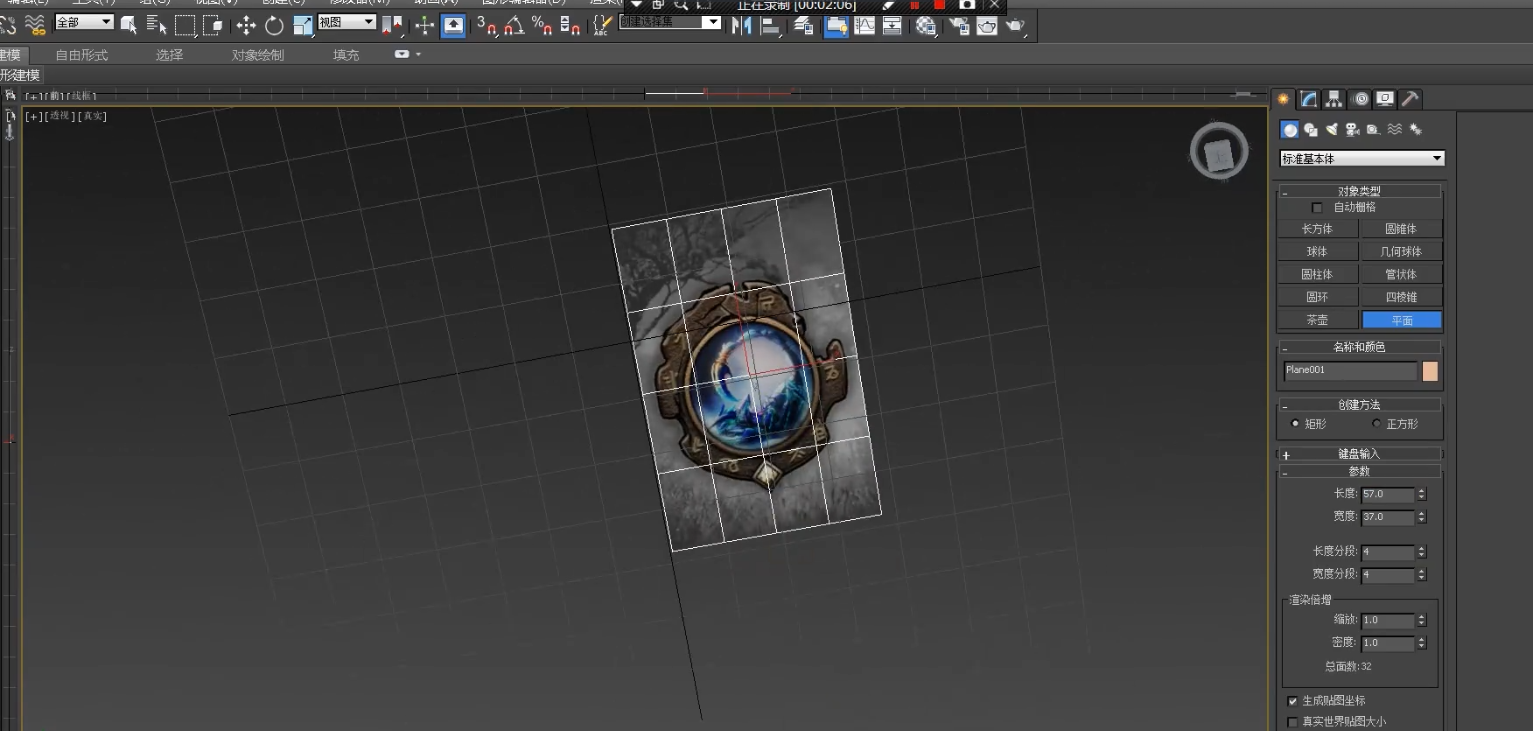Activate the Select and Rotate tool
Viewport: 1533px width, 731px height.
(274, 25)
